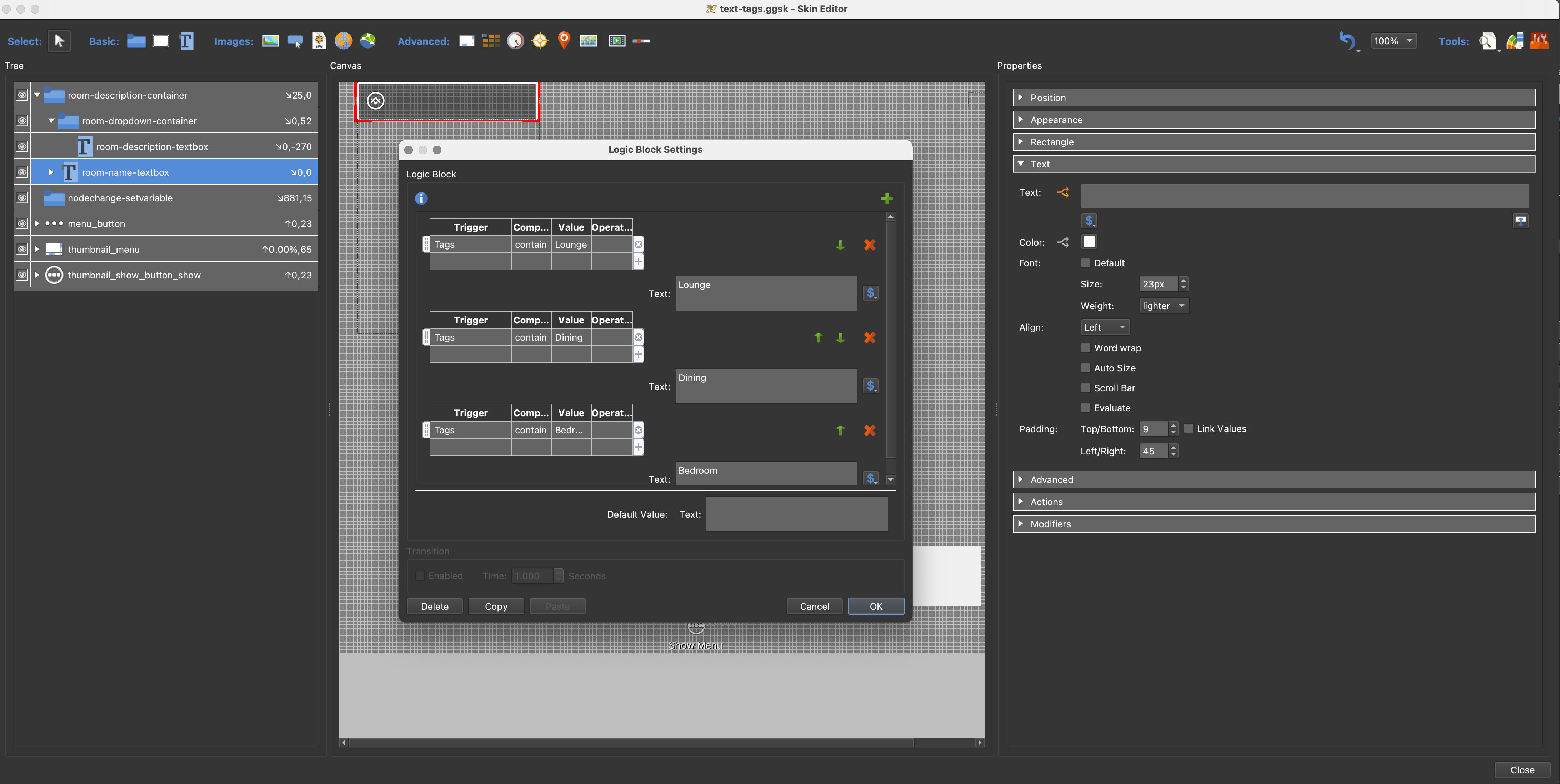Expand thumbnail_show_button_show tree node
1560x784 pixels.
pos(37,275)
